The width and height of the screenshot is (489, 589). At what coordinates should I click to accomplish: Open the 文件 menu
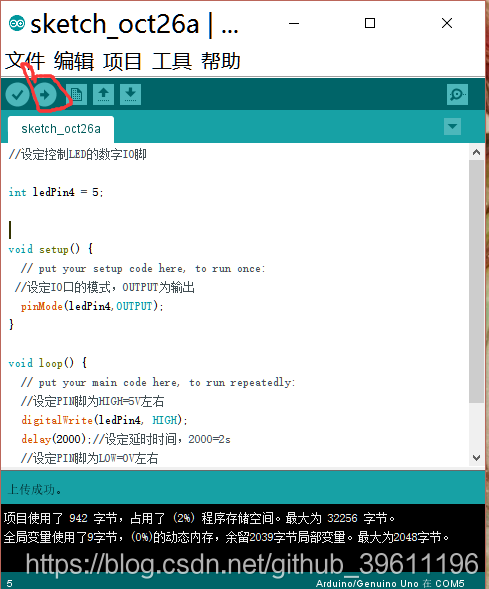tap(25, 61)
